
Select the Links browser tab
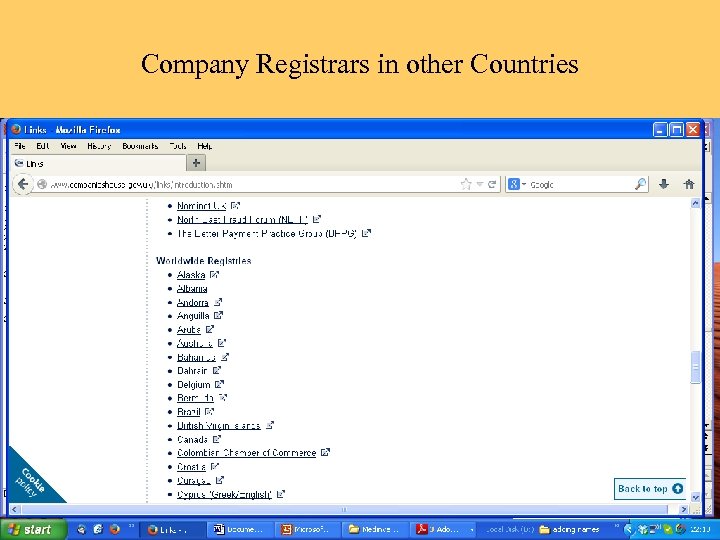[x=98, y=163]
